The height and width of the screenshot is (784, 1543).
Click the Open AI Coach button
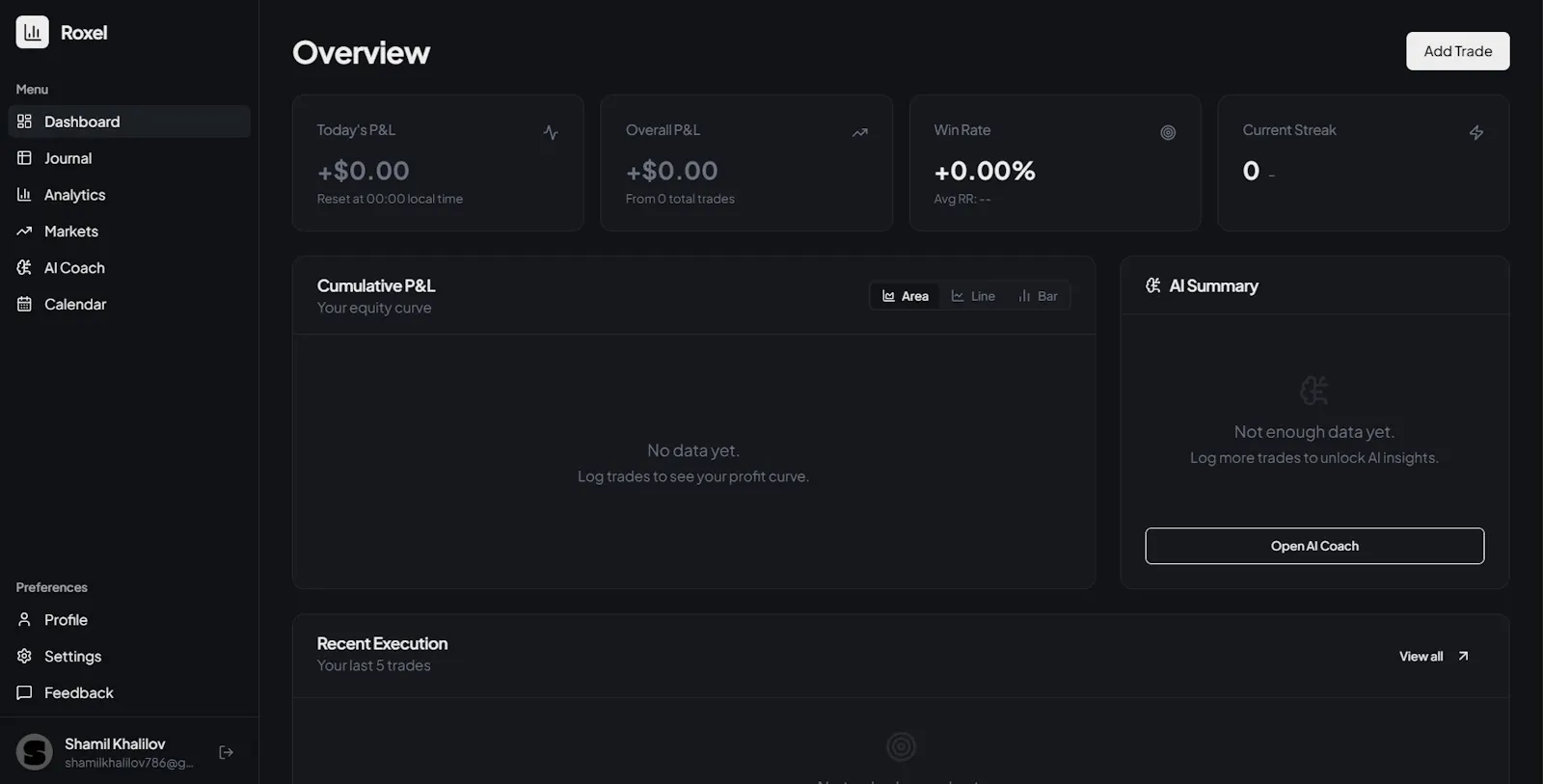point(1314,546)
